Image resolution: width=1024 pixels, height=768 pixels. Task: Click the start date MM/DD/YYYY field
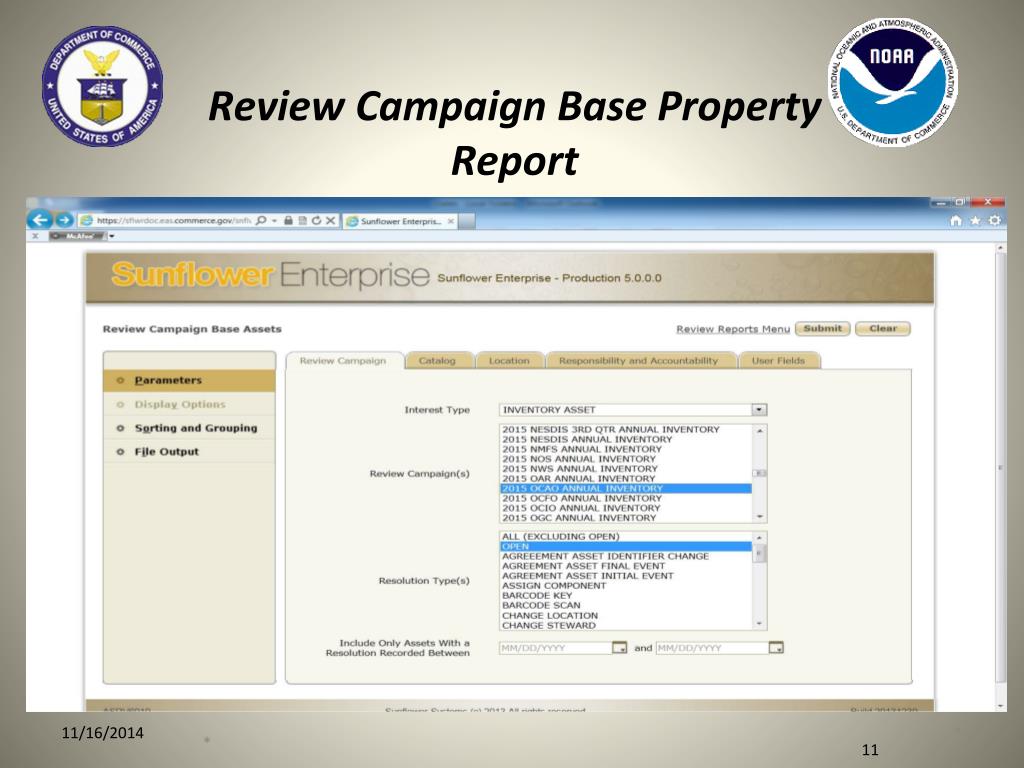pyautogui.click(x=555, y=648)
